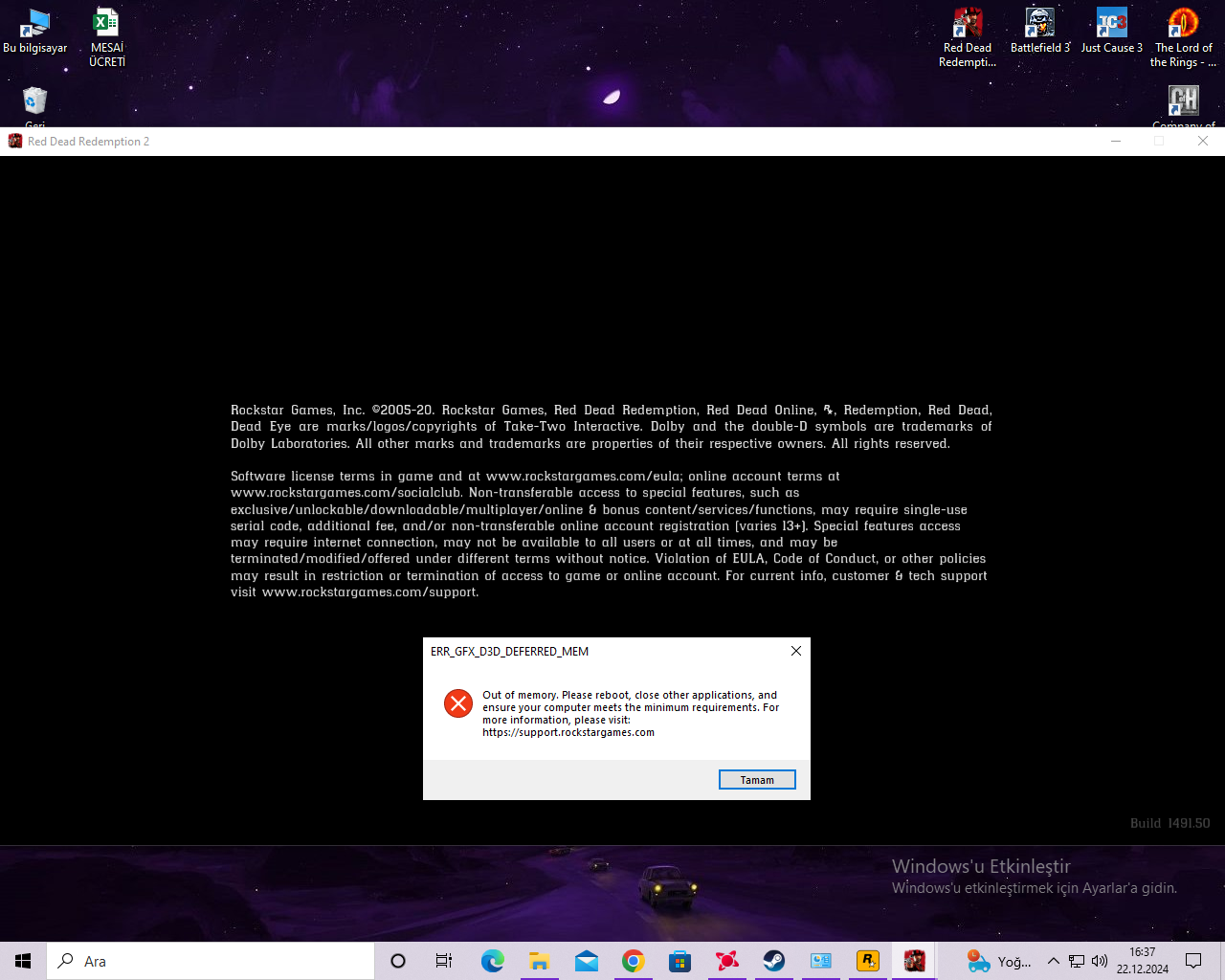1225x980 pixels.
Task: Open Microsoft Store from taskbar
Action: pos(679,961)
